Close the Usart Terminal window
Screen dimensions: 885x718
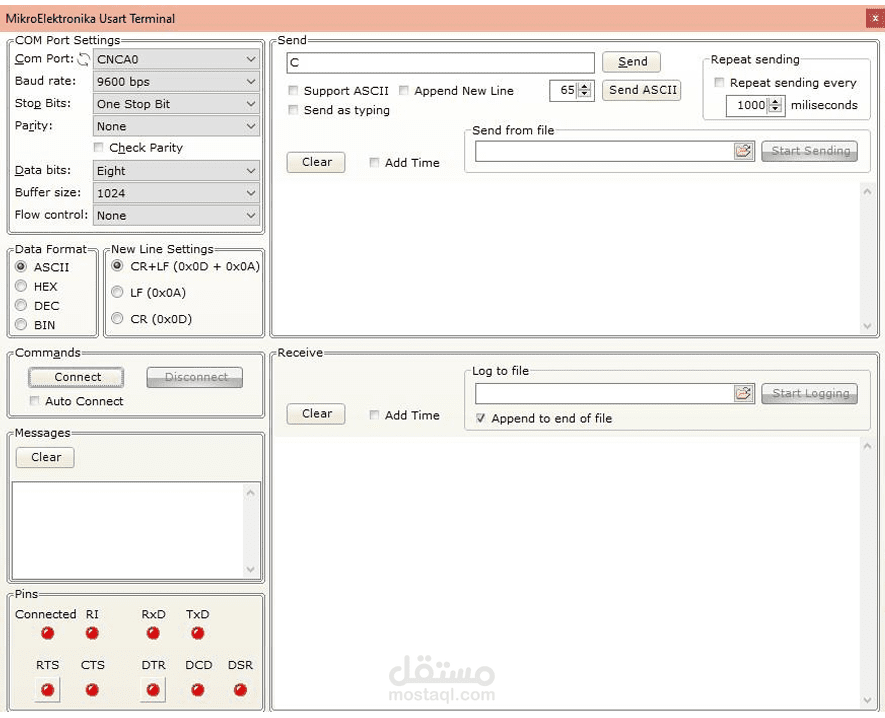click(x=874, y=19)
